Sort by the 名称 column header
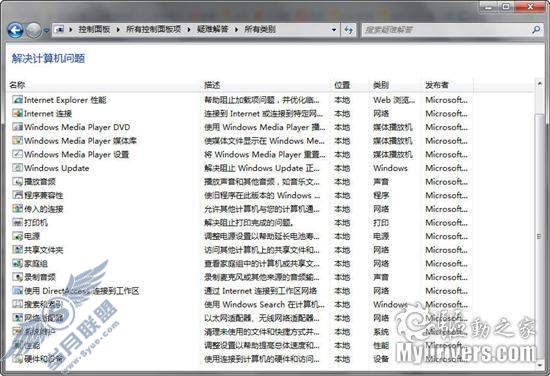The width and height of the screenshot is (550, 376). click(17, 85)
